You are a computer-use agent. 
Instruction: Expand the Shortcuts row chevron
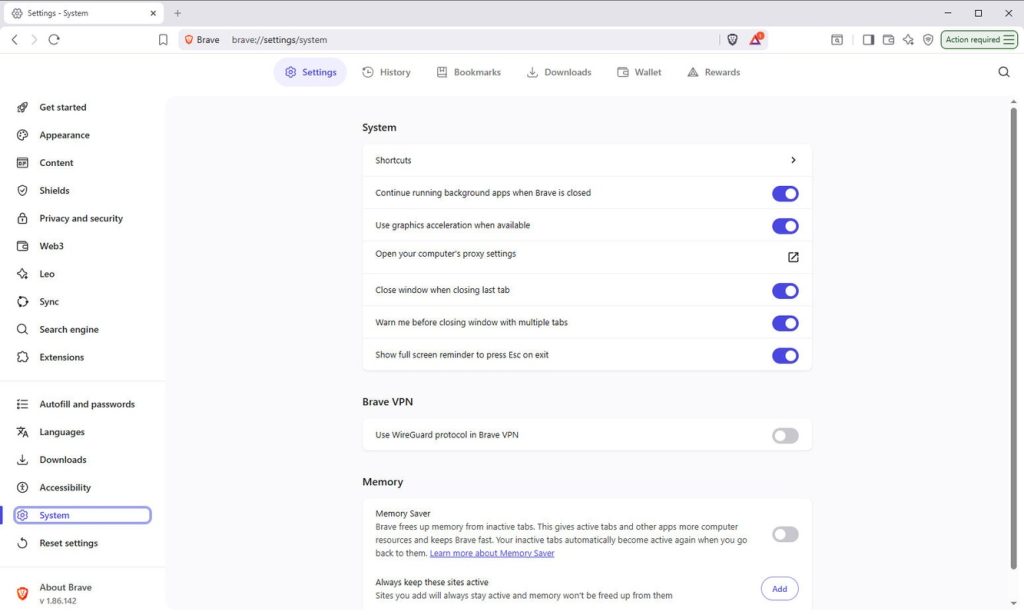point(793,160)
